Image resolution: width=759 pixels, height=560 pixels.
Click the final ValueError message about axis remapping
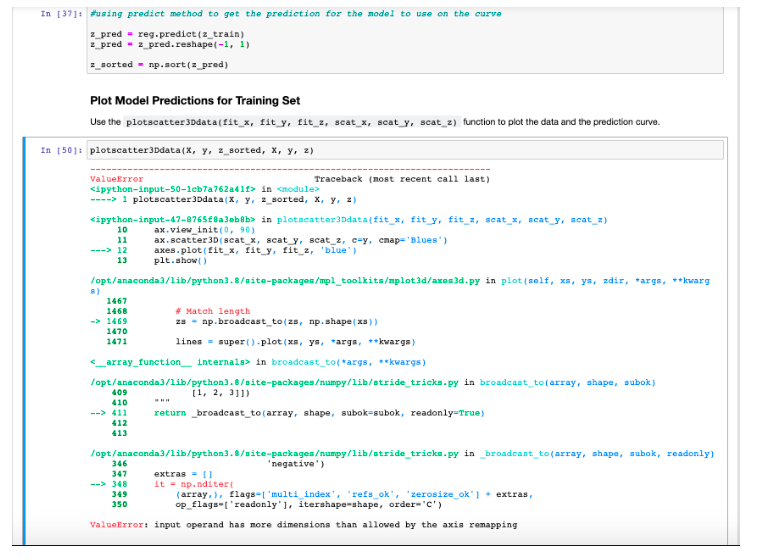point(304,525)
